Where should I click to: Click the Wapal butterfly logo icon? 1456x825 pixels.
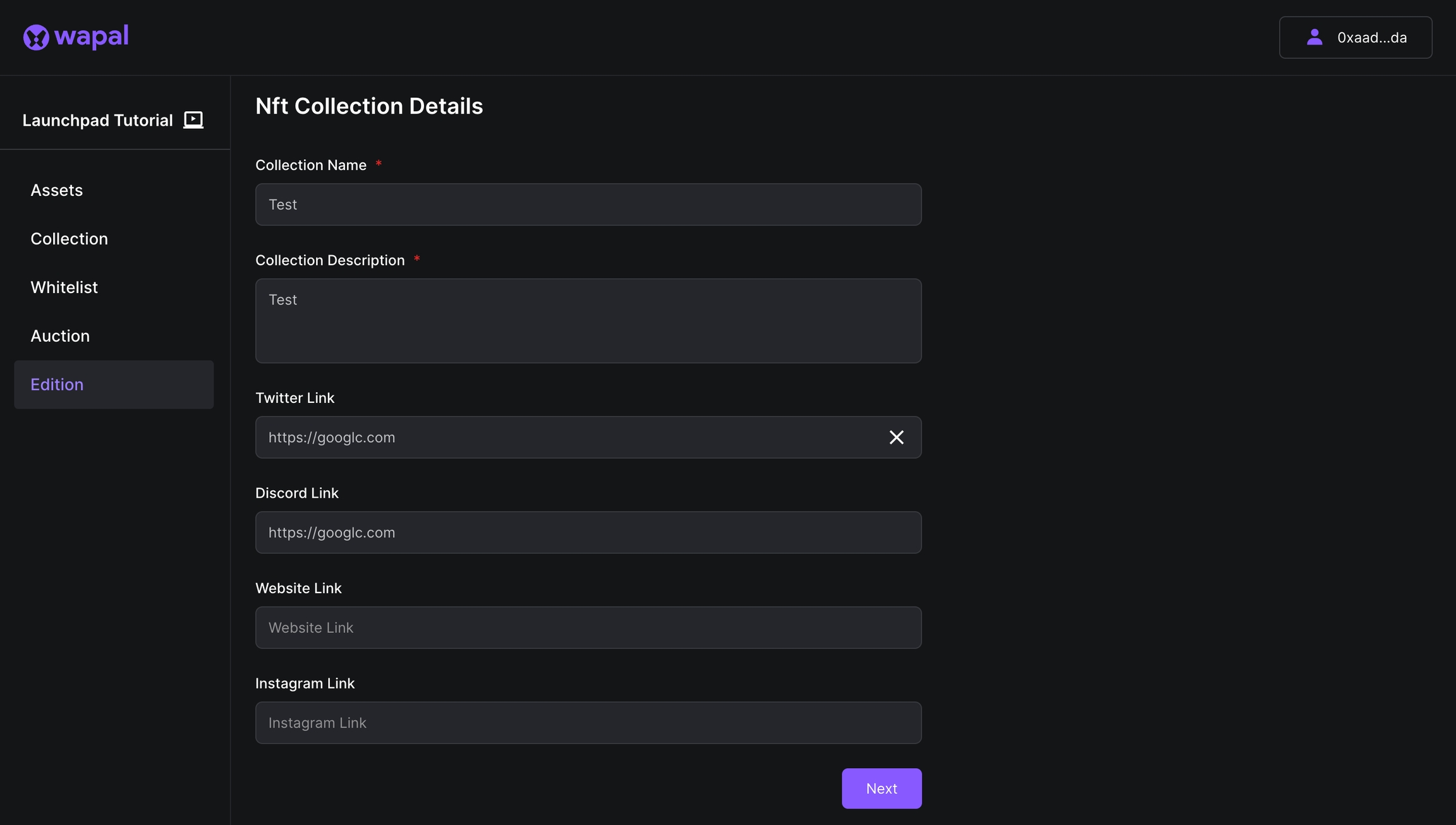tap(36, 37)
